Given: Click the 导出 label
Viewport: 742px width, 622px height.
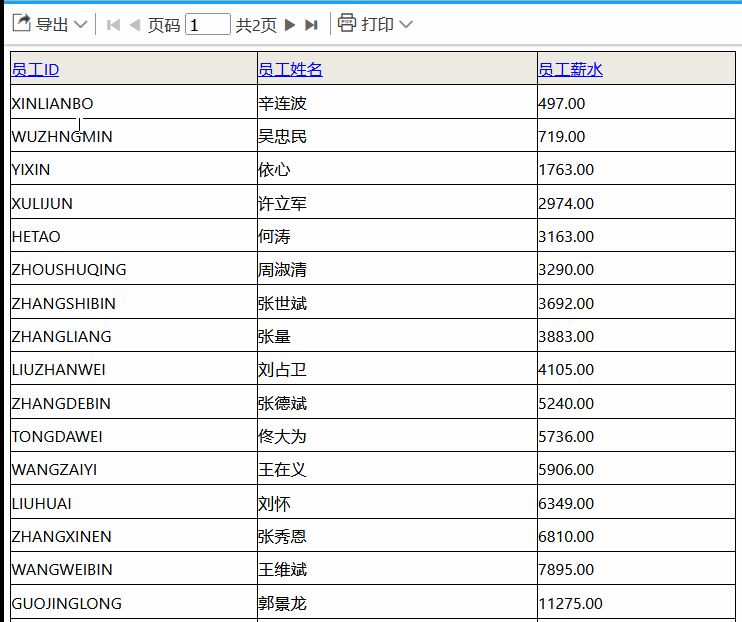Looking at the screenshot, I should tap(52, 25).
